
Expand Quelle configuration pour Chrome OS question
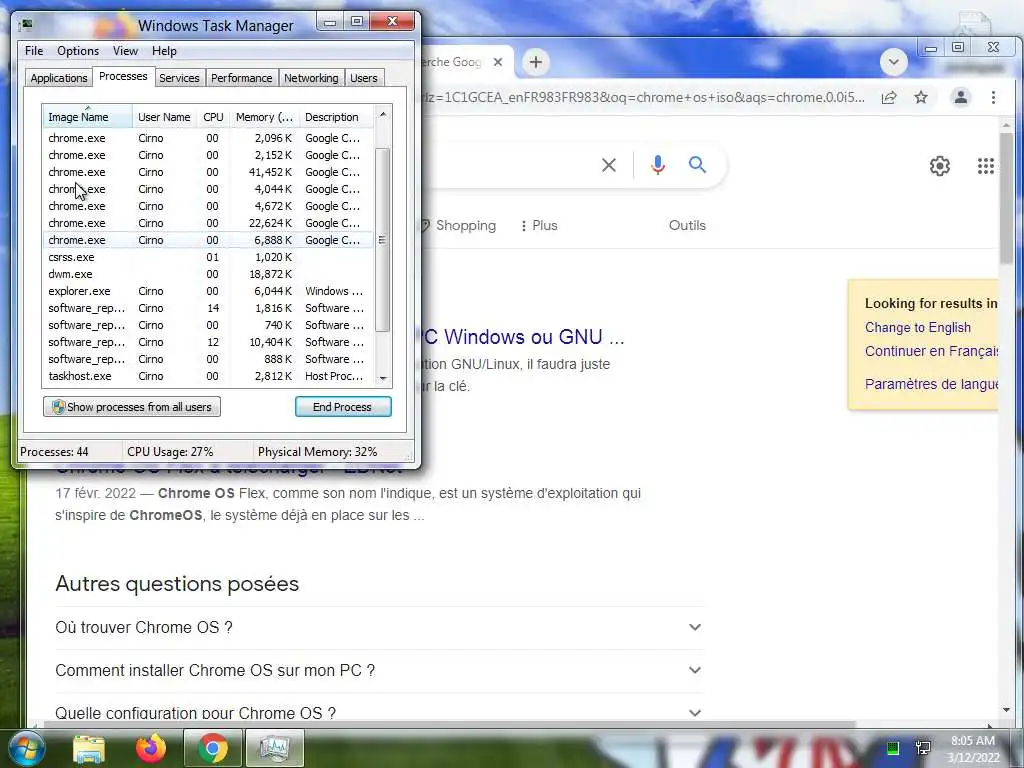[379, 711]
